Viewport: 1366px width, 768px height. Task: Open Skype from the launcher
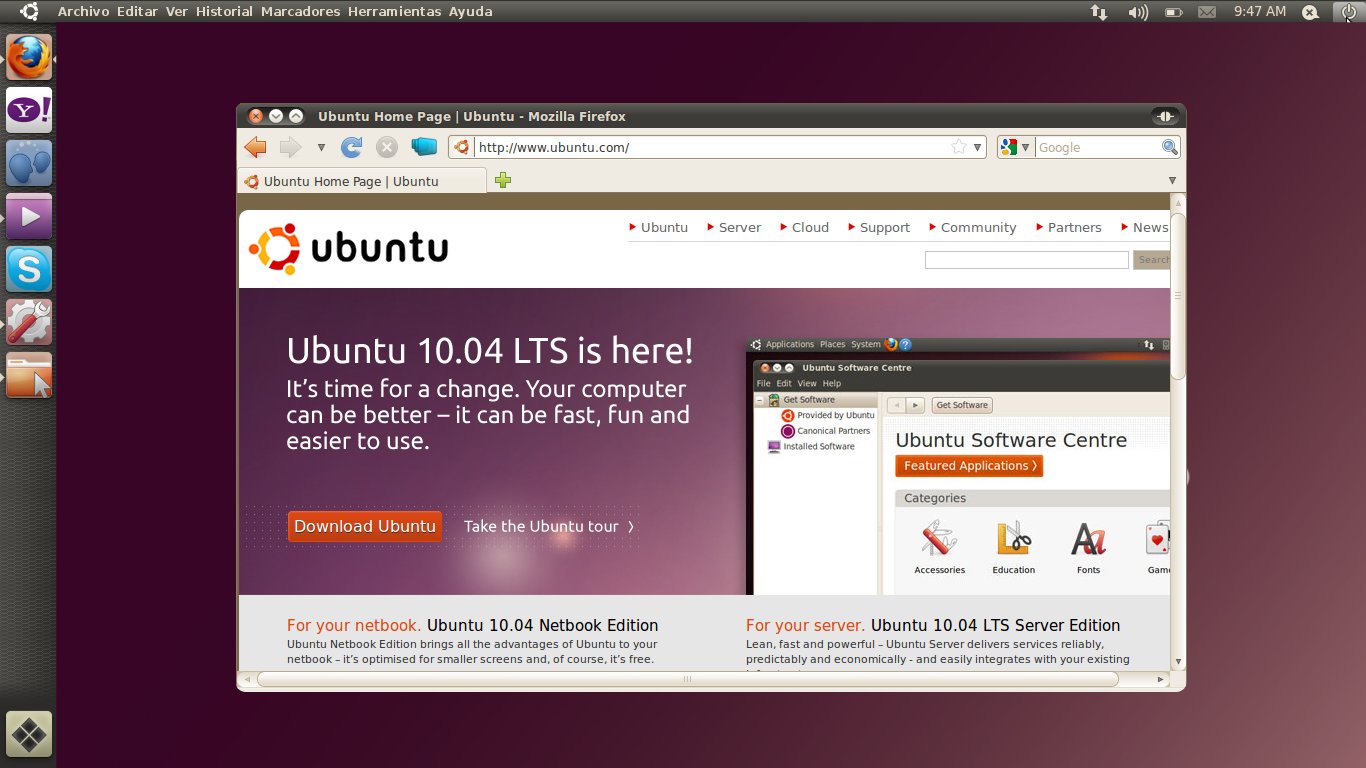point(29,269)
